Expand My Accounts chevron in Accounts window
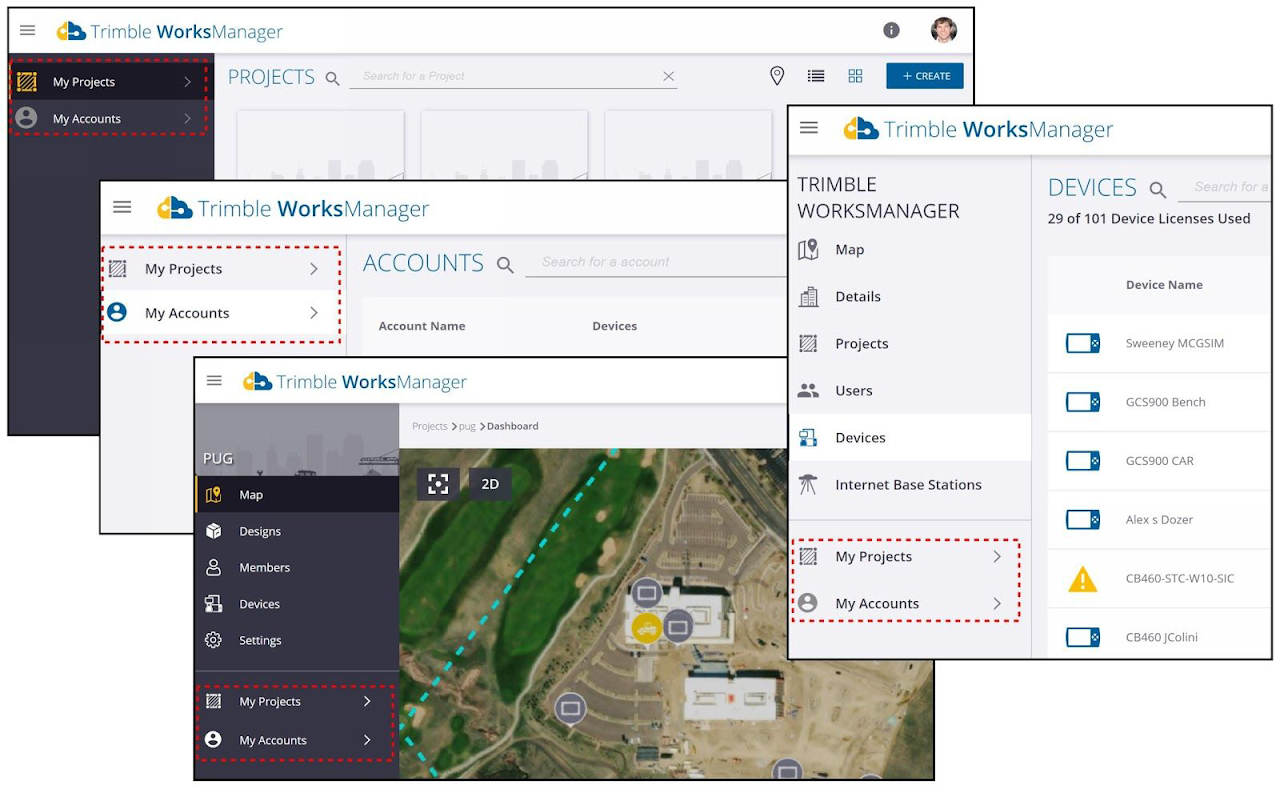The height and width of the screenshot is (793, 1280). tap(313, 313)
